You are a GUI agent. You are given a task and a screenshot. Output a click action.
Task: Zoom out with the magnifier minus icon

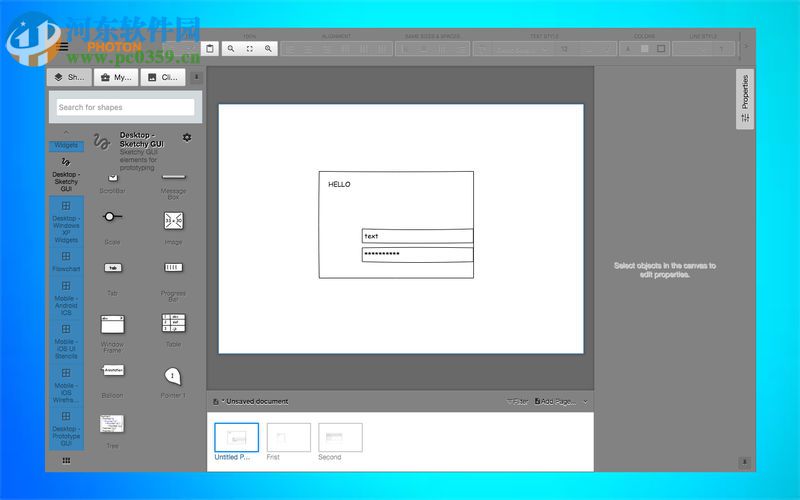coord(231,48)
